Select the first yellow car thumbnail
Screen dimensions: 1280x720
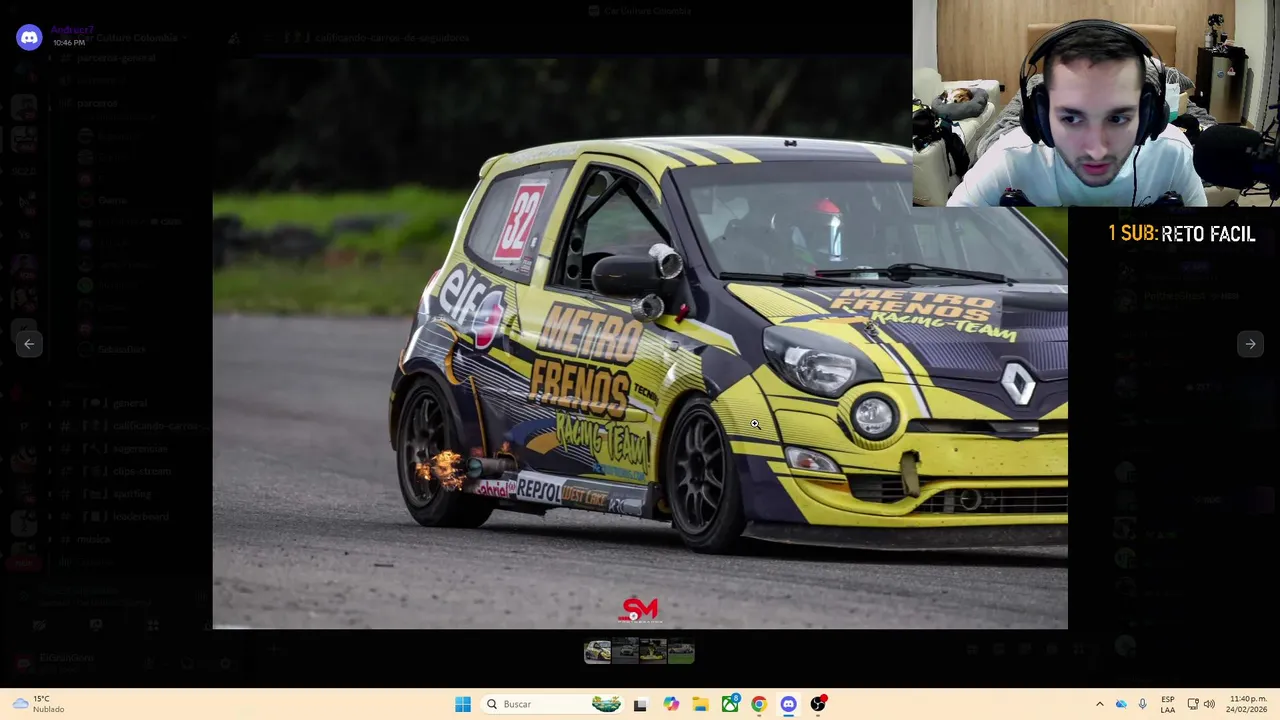pyautogui.click(x=597, y=652)
